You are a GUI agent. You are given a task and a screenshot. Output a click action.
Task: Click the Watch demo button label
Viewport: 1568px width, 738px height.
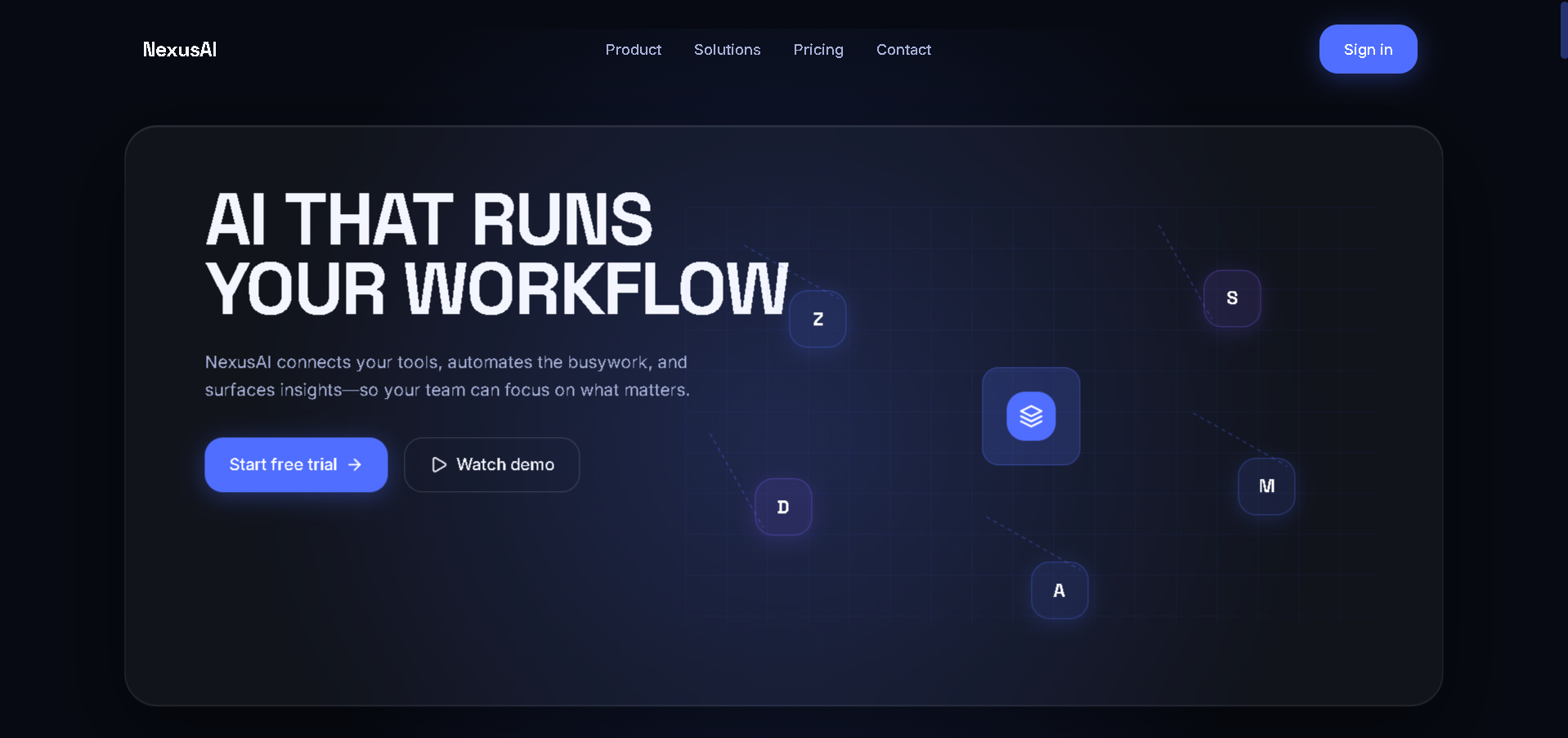coord(505,464)
